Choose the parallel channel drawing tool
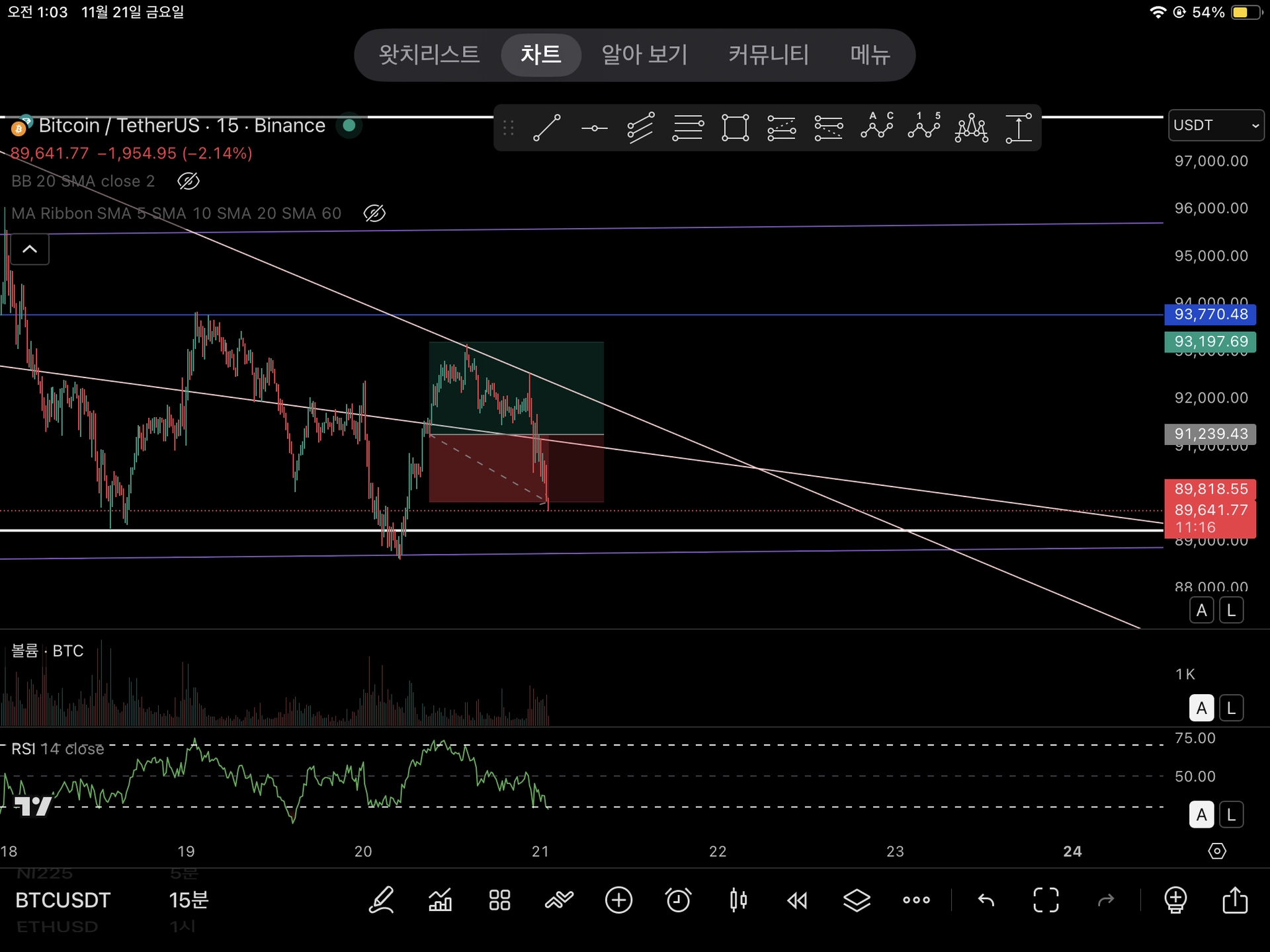The height and width of the screenshot is (952, 1270). click(x=640, y=128)
